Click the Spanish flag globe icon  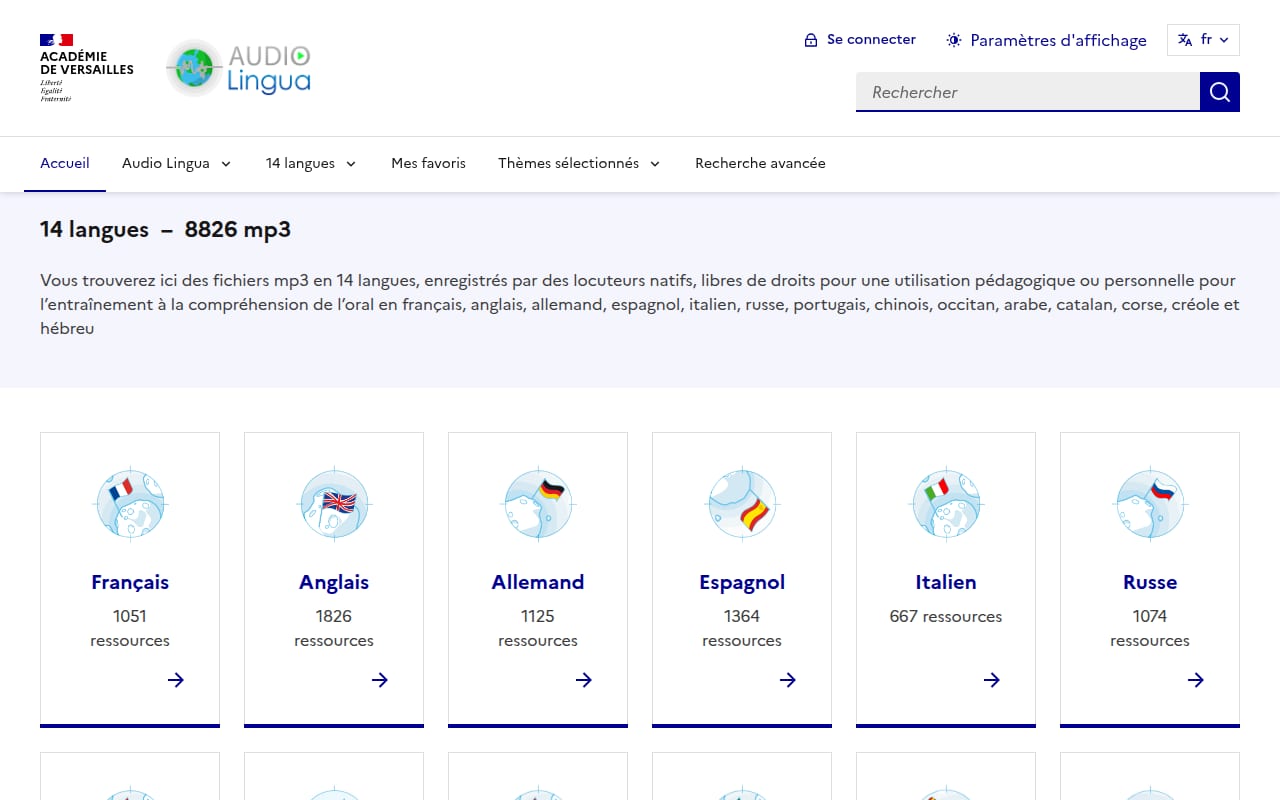[742, 503]
